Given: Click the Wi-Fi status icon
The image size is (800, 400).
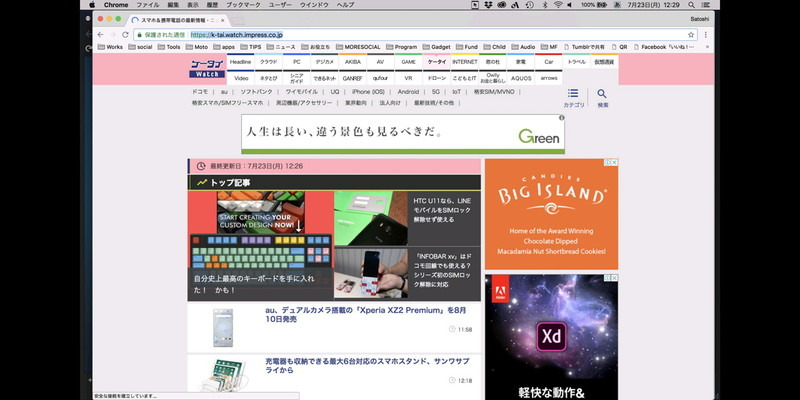Looking at the screenshot, I should [x=557, y=5].
